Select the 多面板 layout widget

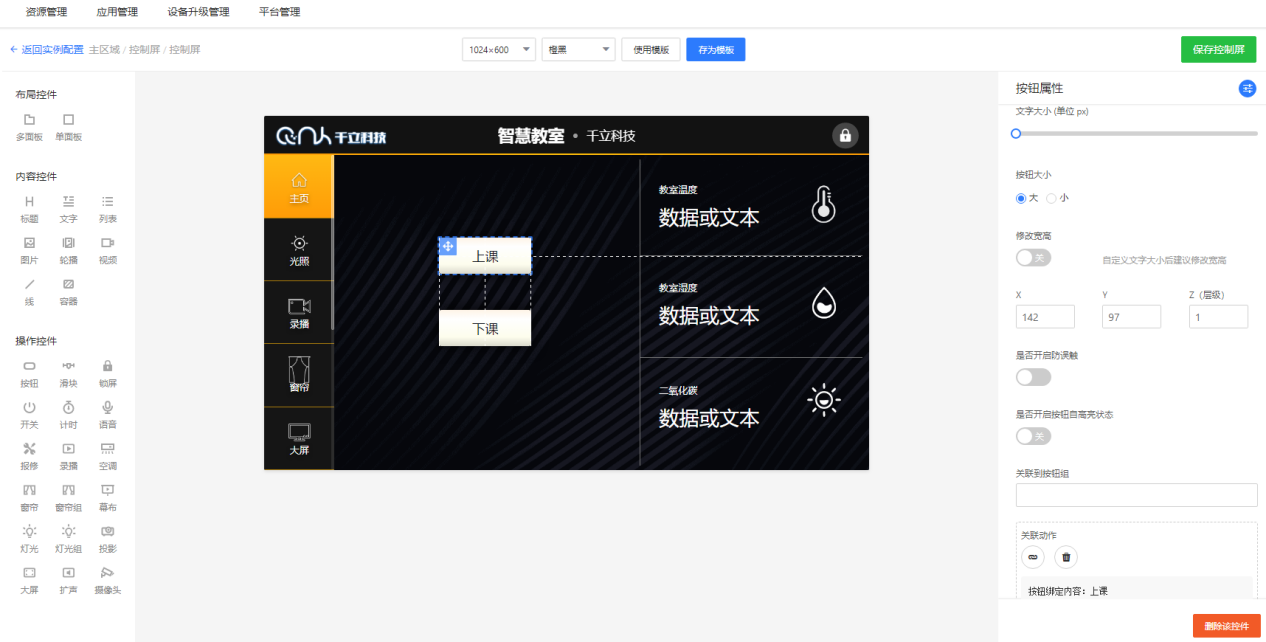coord(29,126)
